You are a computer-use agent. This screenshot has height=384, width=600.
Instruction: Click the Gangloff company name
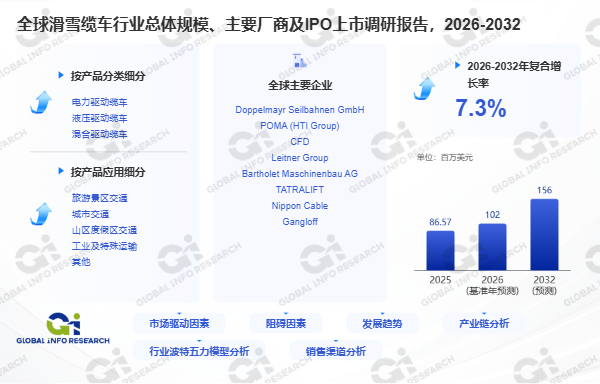tap(300, 222)
